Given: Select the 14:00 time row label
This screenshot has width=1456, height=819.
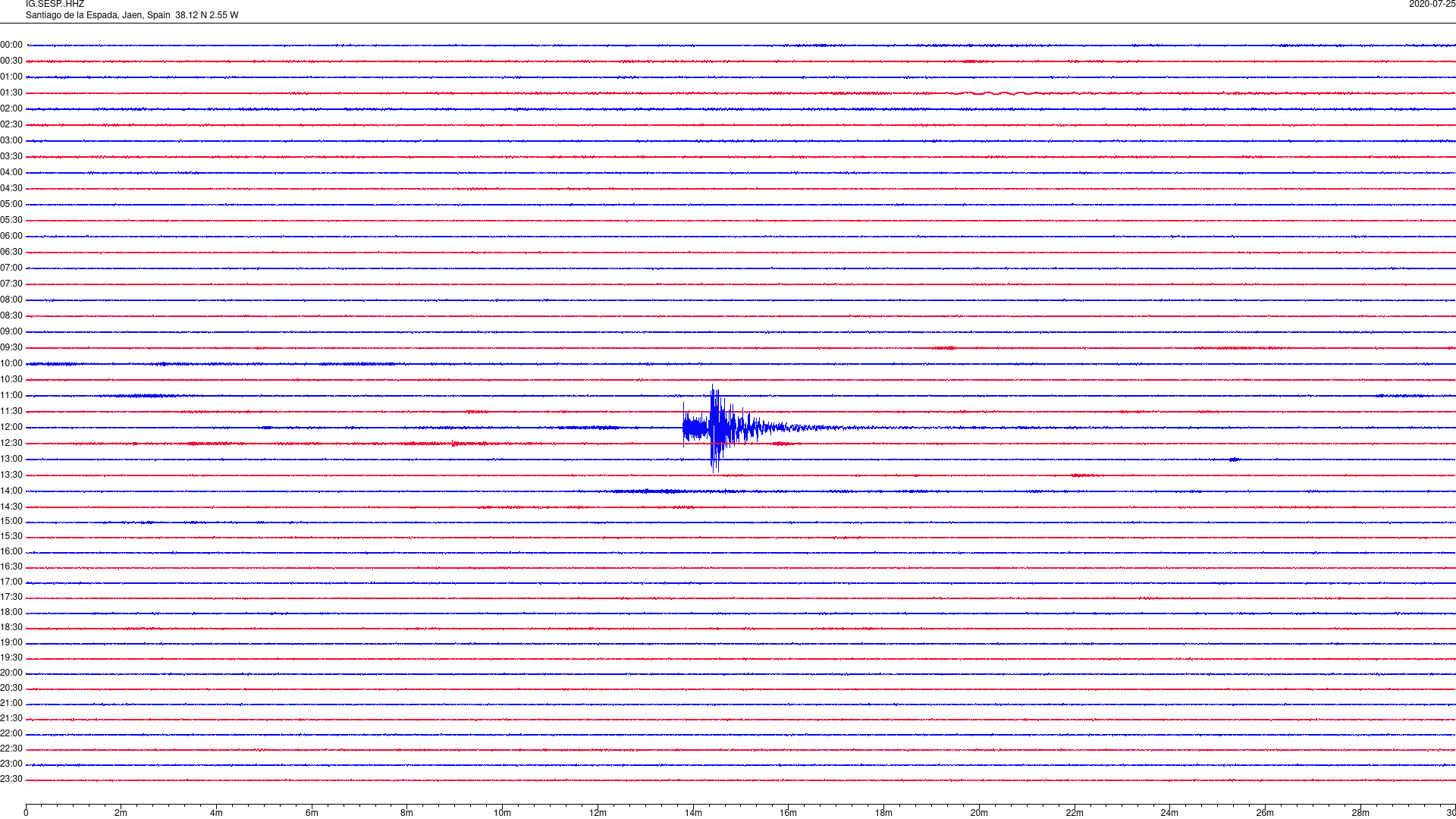Looking at the screenshot, I should point(11,491).
